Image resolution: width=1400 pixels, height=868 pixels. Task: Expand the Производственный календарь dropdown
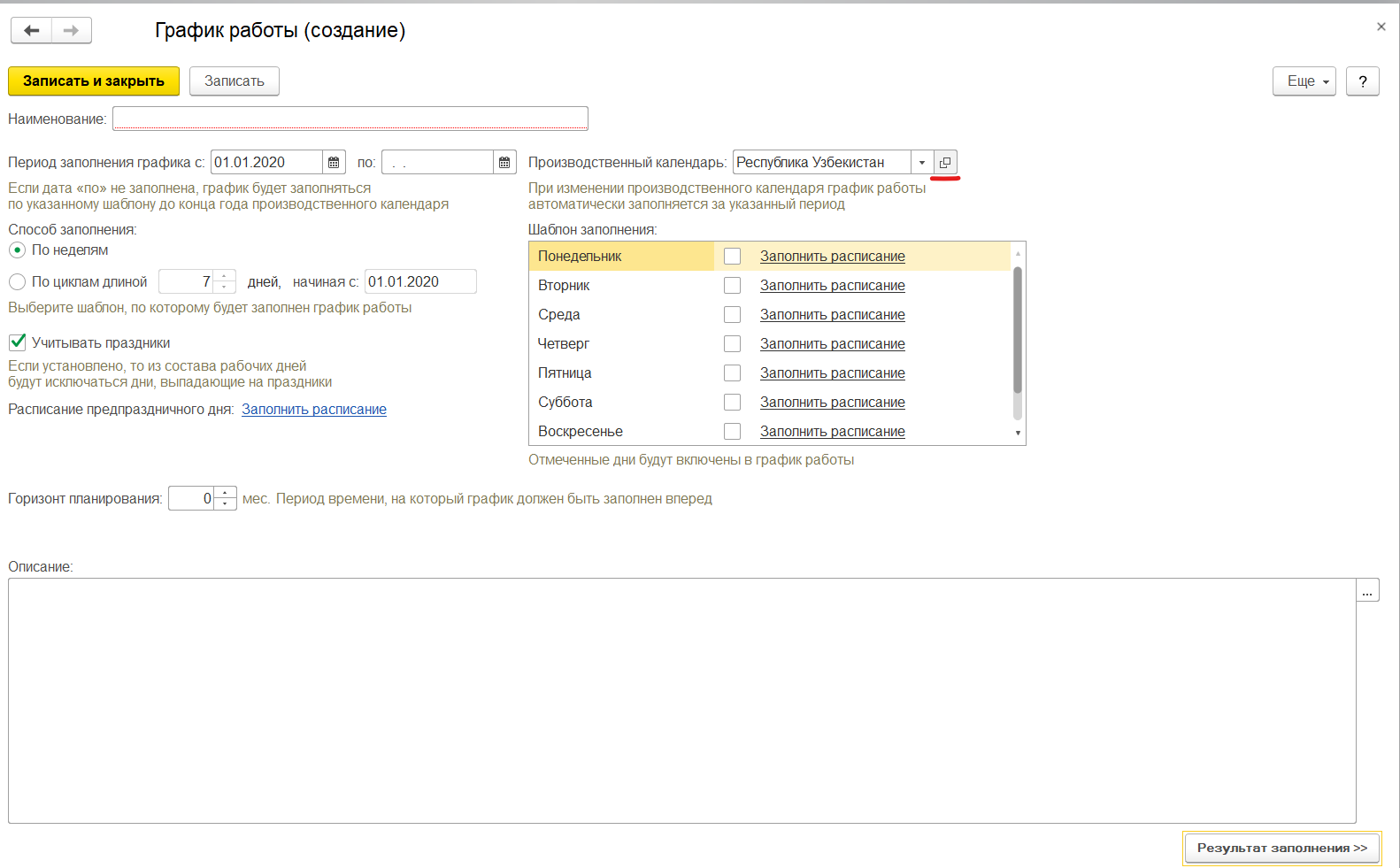[x=922, y=162]
